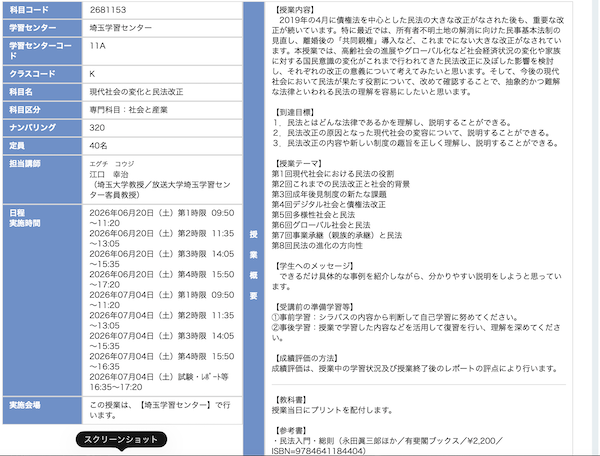Click the 日程 実施時間 header cell

[x=42, y=300]
